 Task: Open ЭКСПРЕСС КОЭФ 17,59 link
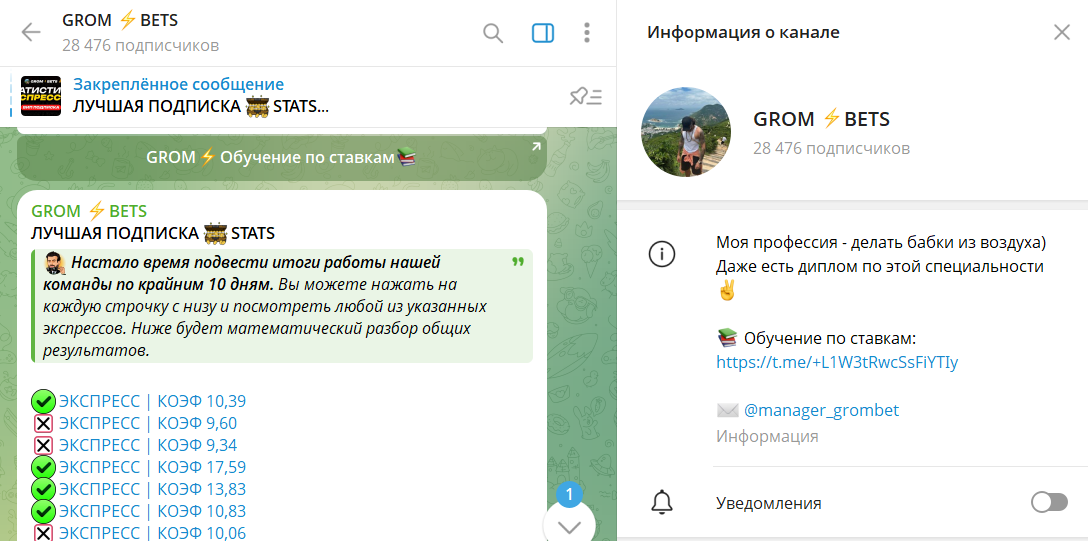click(152, 467)
